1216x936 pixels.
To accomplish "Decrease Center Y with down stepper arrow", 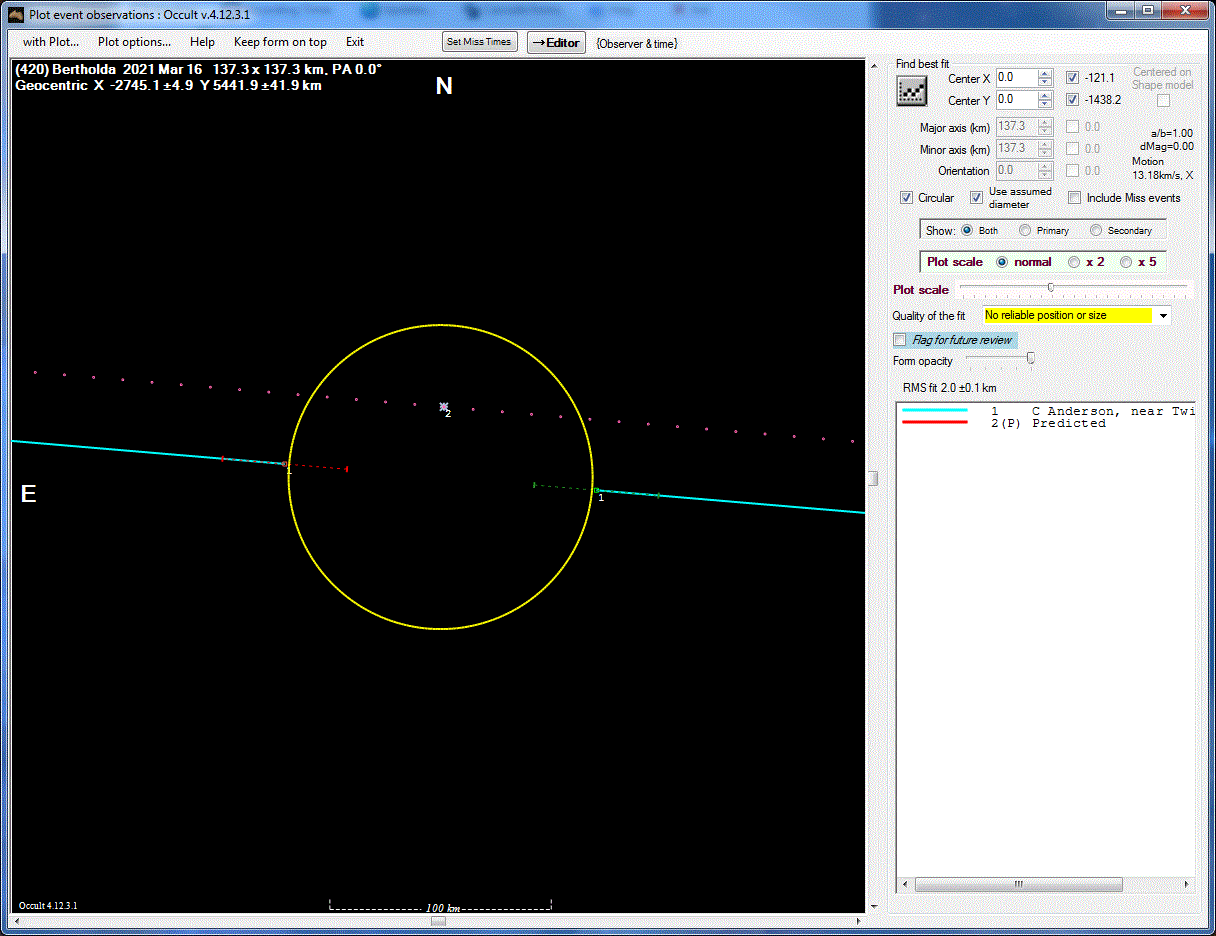I will click(x=1046, y=104).
